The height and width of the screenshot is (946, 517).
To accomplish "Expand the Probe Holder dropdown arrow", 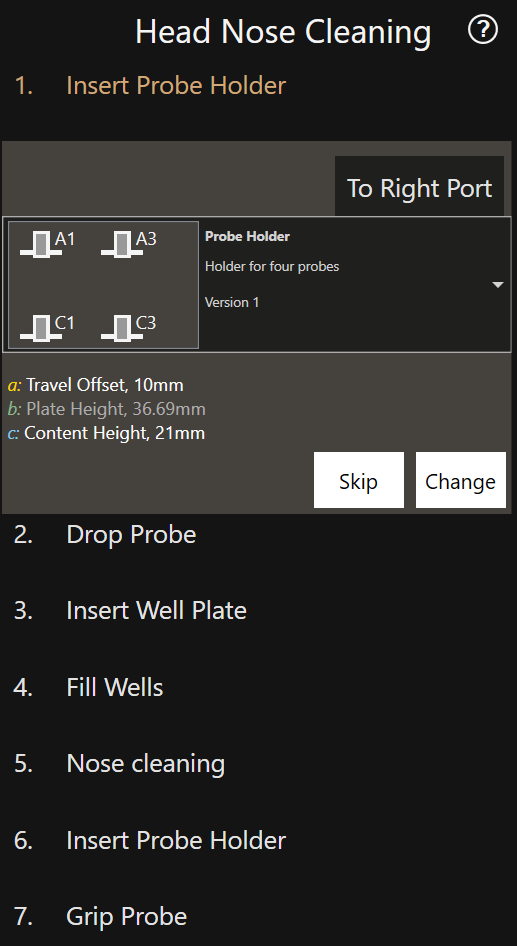I will pyautogui.click(x=498, y=285).
